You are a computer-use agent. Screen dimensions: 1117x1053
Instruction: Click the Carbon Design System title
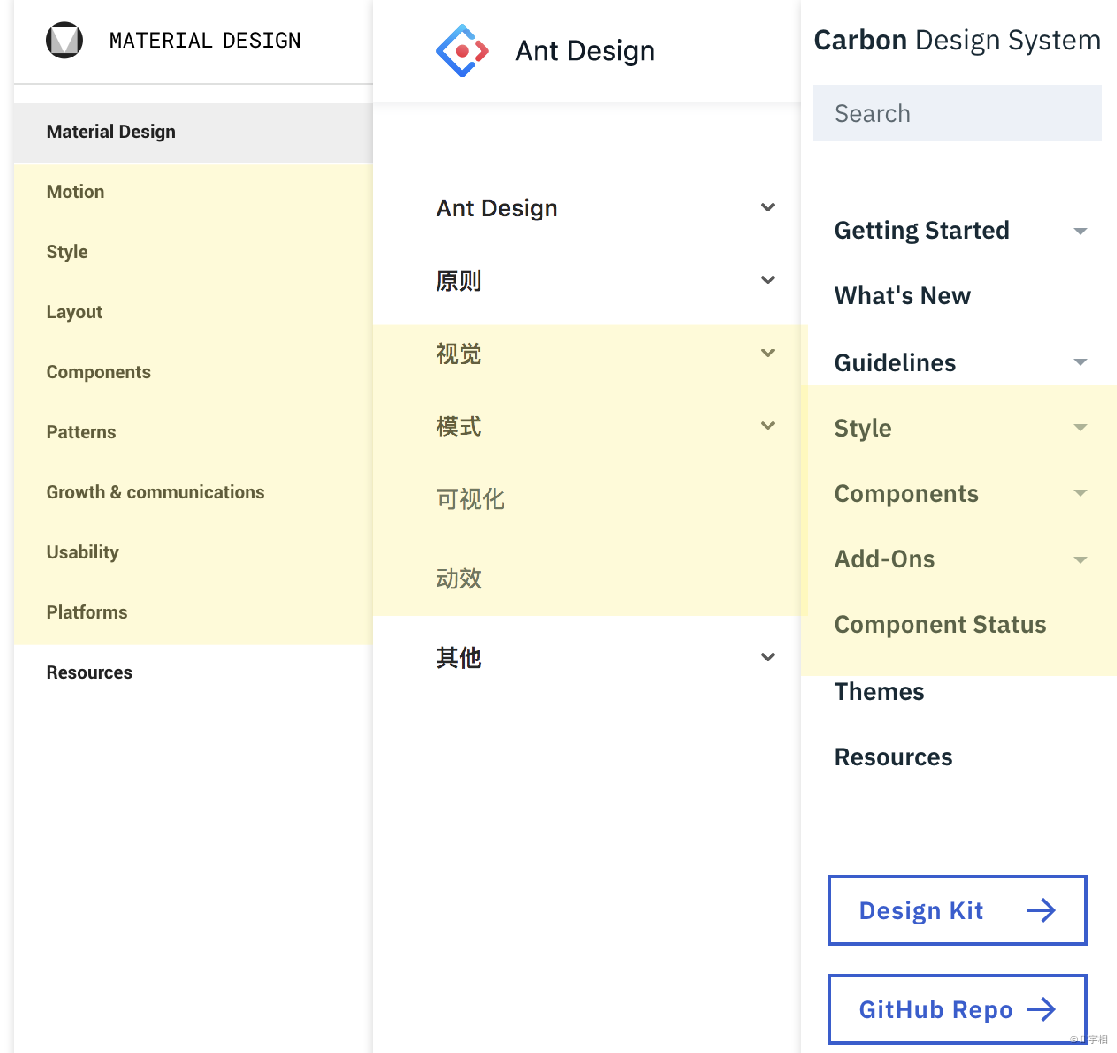click(957, 40)
